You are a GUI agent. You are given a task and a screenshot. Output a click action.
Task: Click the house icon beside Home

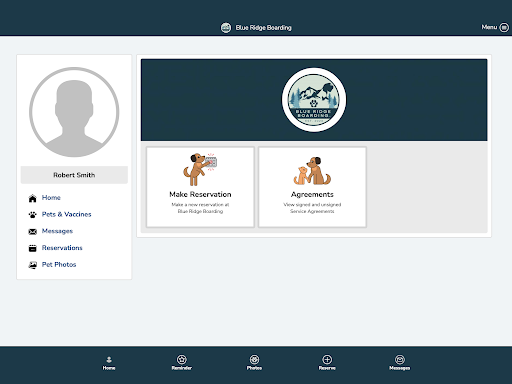[x=32, y=198]
